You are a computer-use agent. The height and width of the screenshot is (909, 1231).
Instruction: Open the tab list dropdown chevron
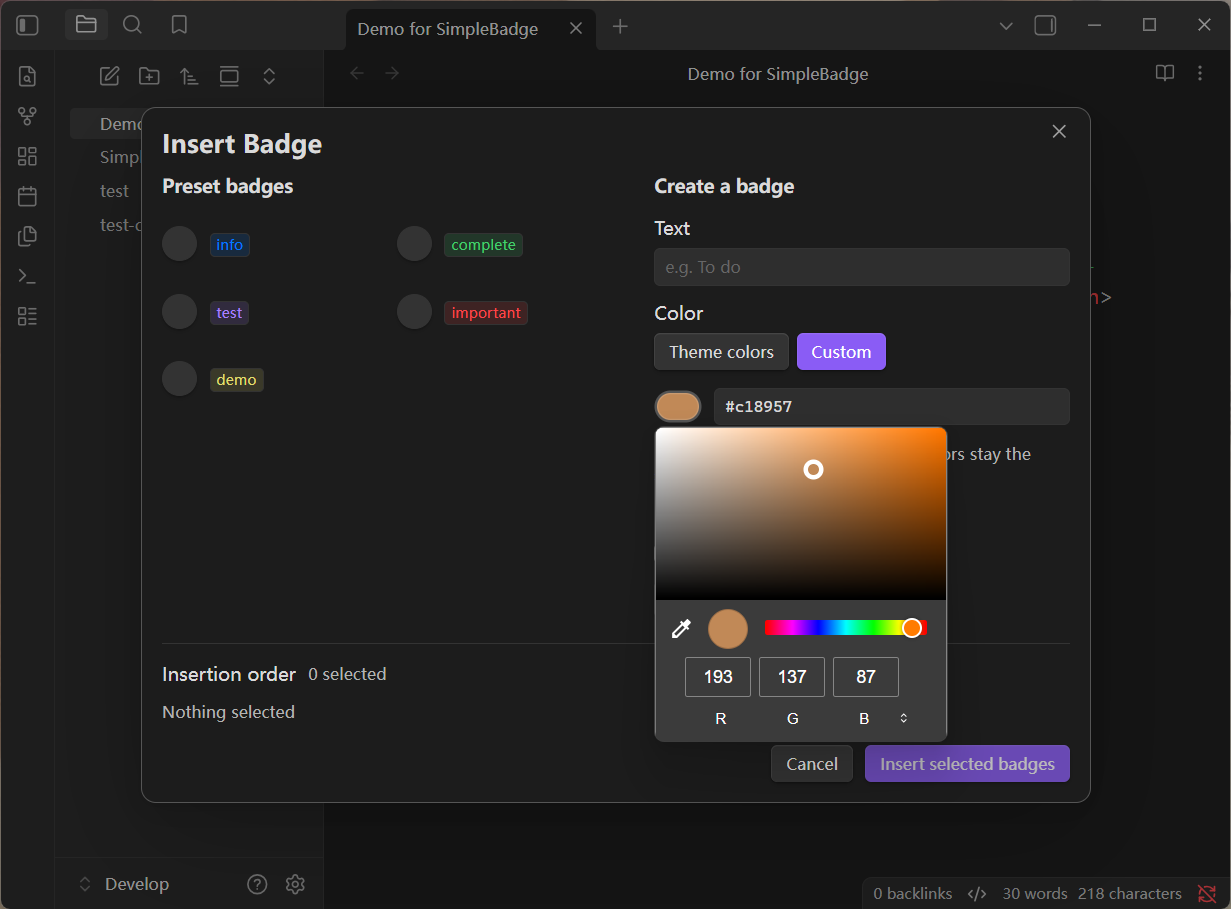click(1006, 25)
